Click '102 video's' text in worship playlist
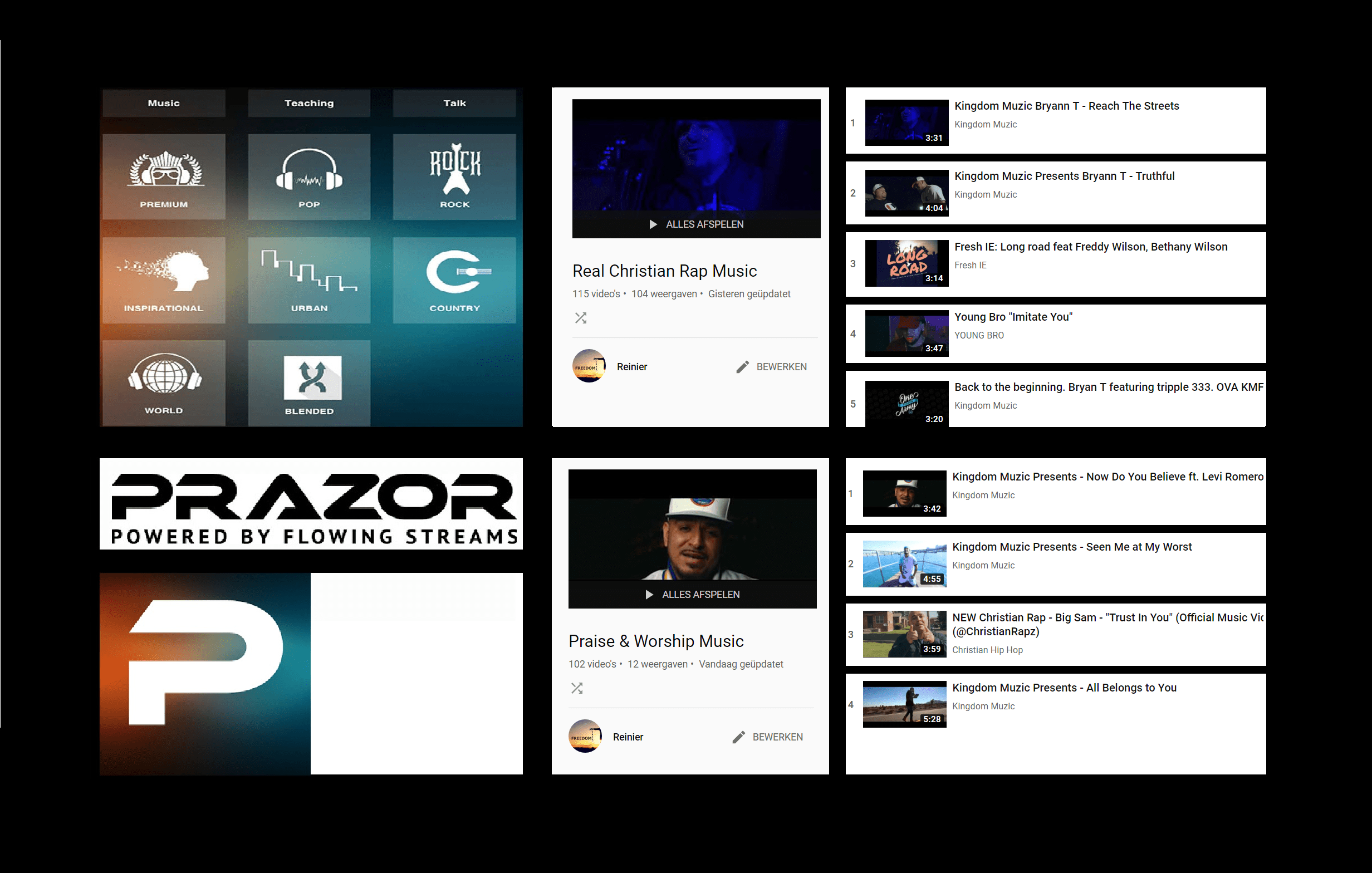Image resolution: width=1372 pixels, height=873 pixels. click(x=592, y=664)
